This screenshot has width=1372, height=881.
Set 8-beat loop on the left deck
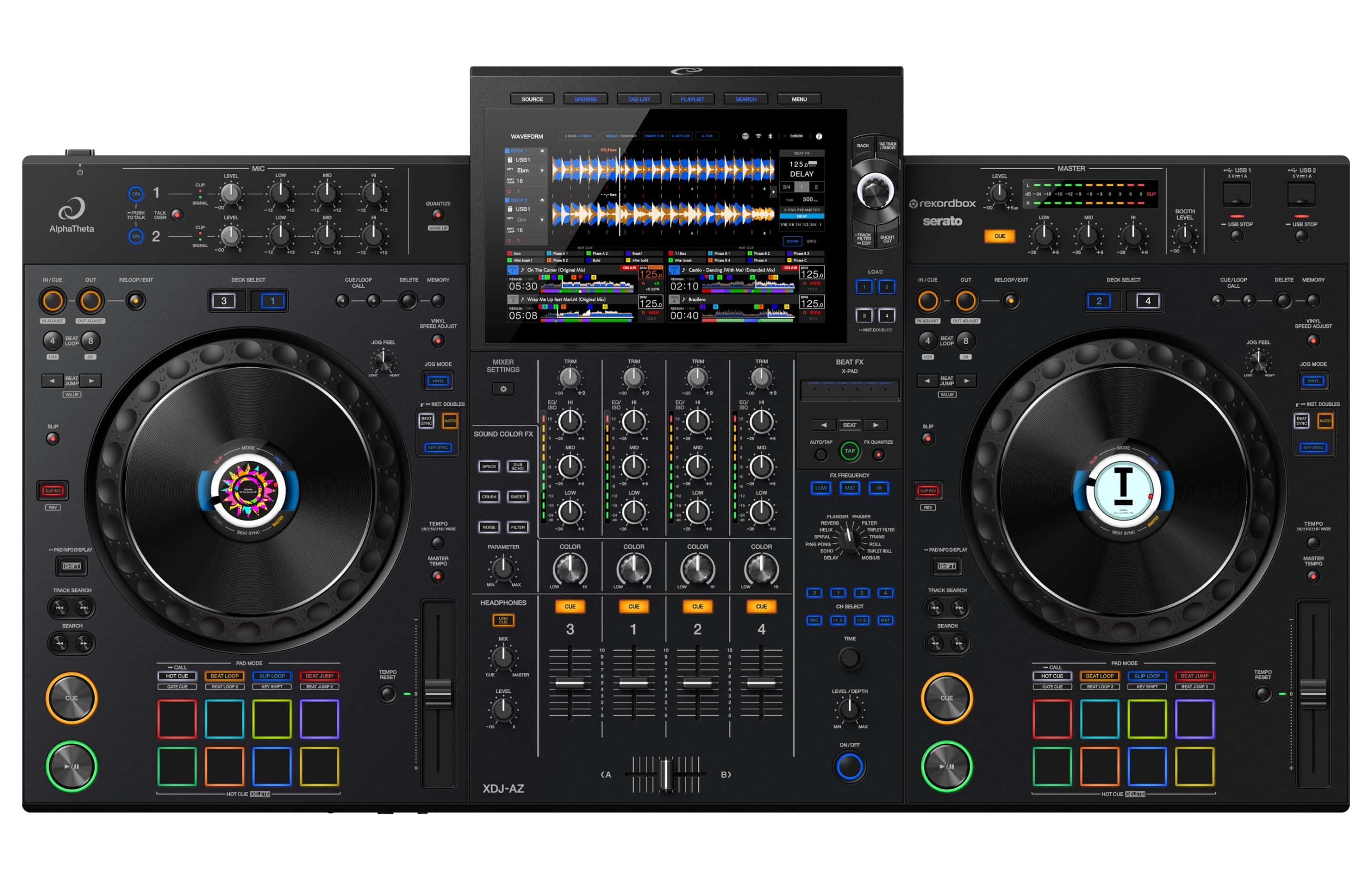coord(91,341)
